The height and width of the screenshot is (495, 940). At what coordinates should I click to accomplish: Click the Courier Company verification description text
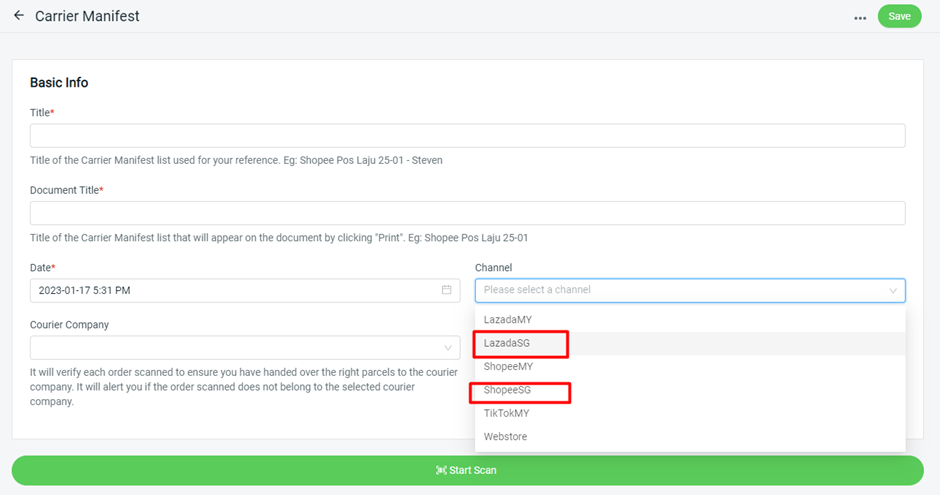click(x=244, y=387)
